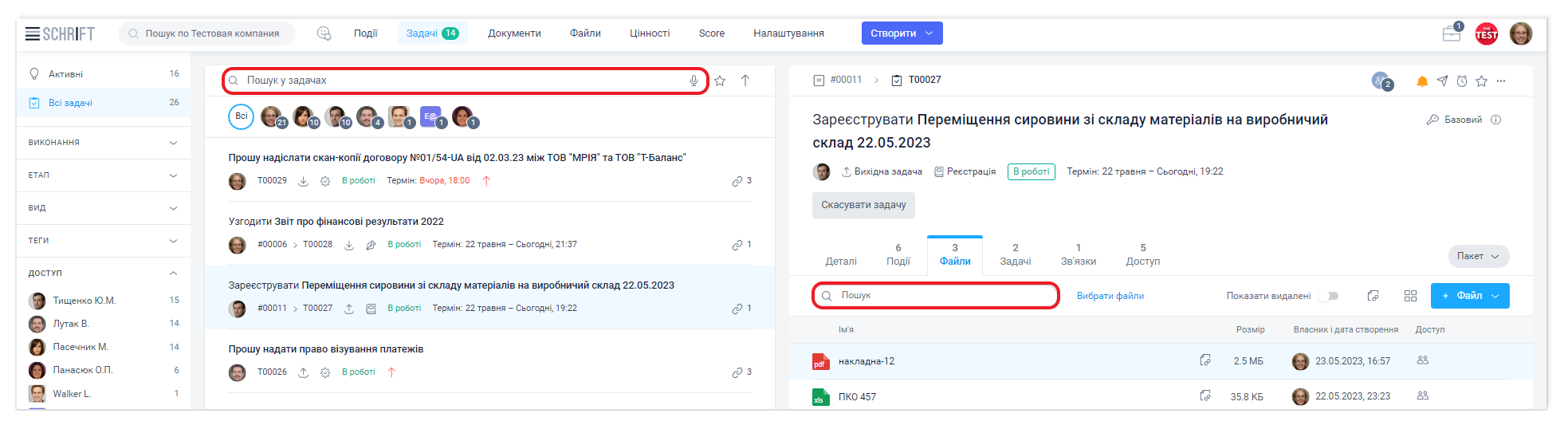Viewport: 1568px width, 433px height.
Task: Open the briefcase icon in top bar
Action: coord(1452,33)
